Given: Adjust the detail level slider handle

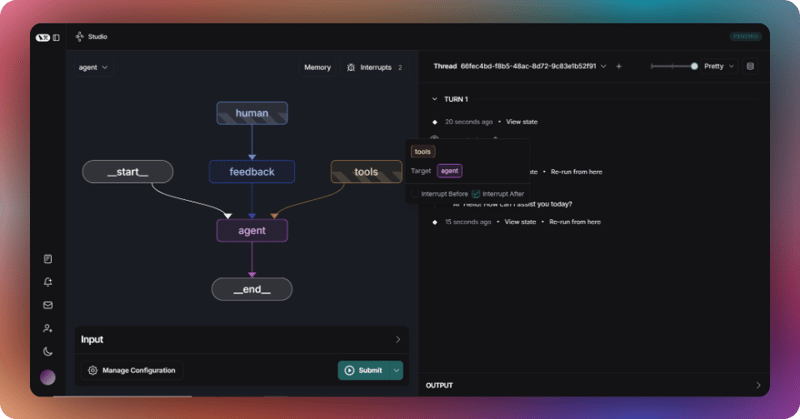Looking at the screenshot, I should (694, 67).
